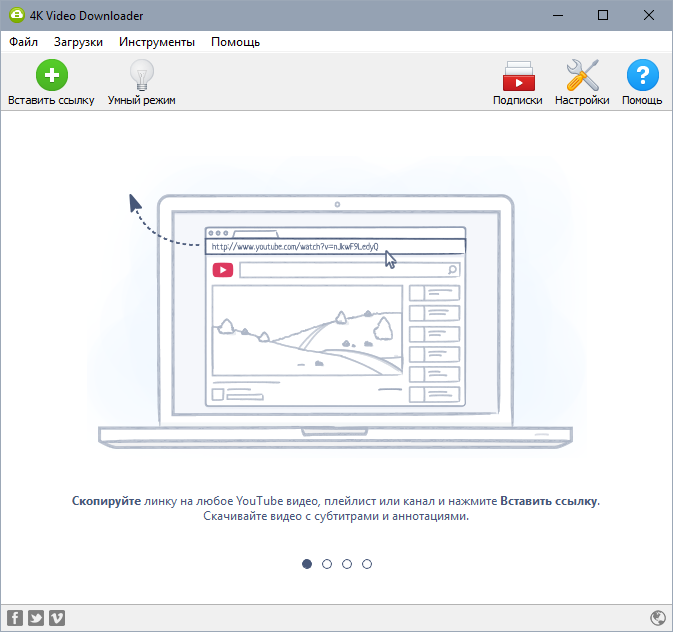Image resolution: width=673 pixels, height=632 pixels.
Task: Select the third slide indicator dot
Action: click(347, 564)
